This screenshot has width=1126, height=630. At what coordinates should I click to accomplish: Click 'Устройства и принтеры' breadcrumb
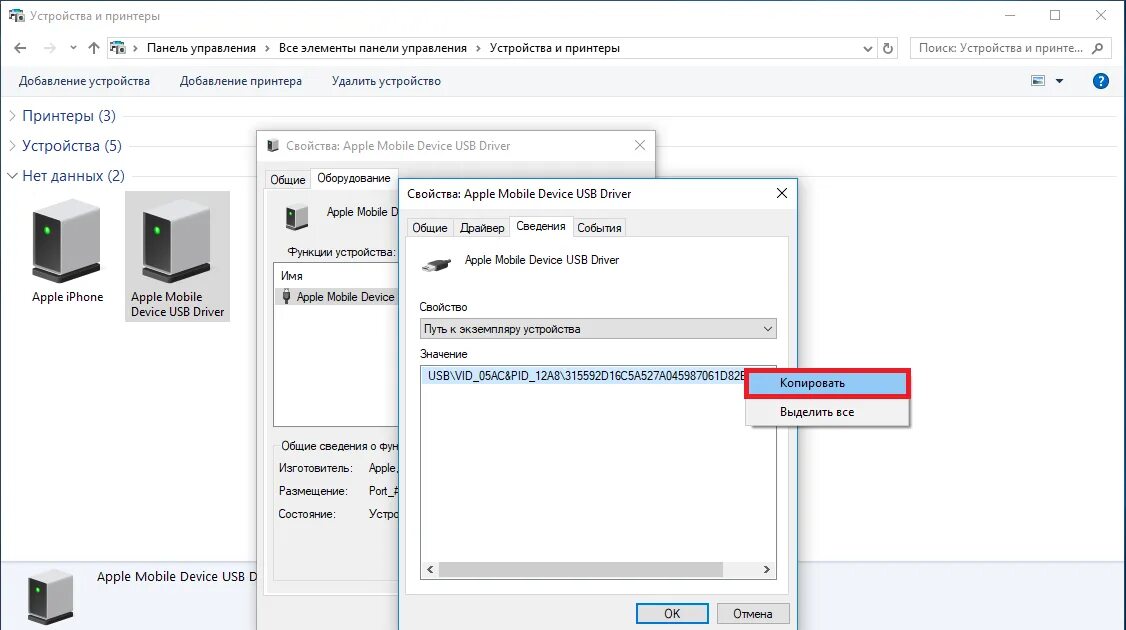[x=554, y=48]
